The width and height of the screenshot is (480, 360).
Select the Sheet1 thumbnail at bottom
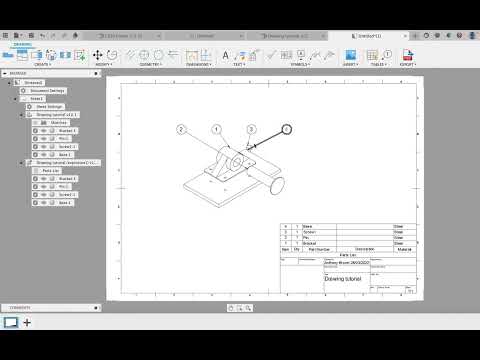tap(11, 322)
